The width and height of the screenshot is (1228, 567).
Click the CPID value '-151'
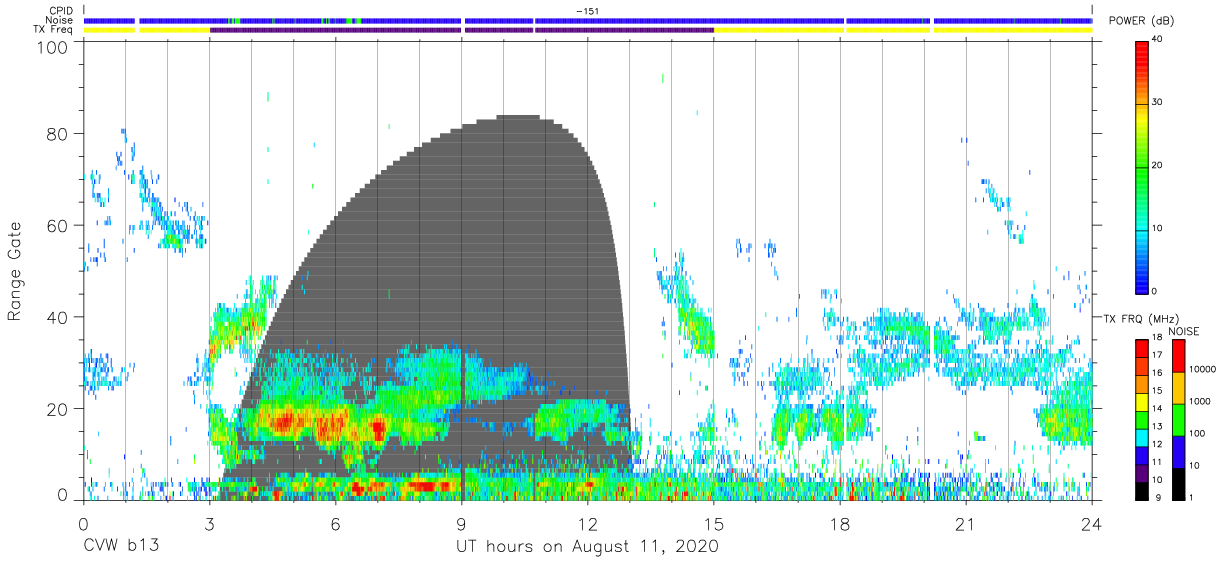[x=588, y=11]
